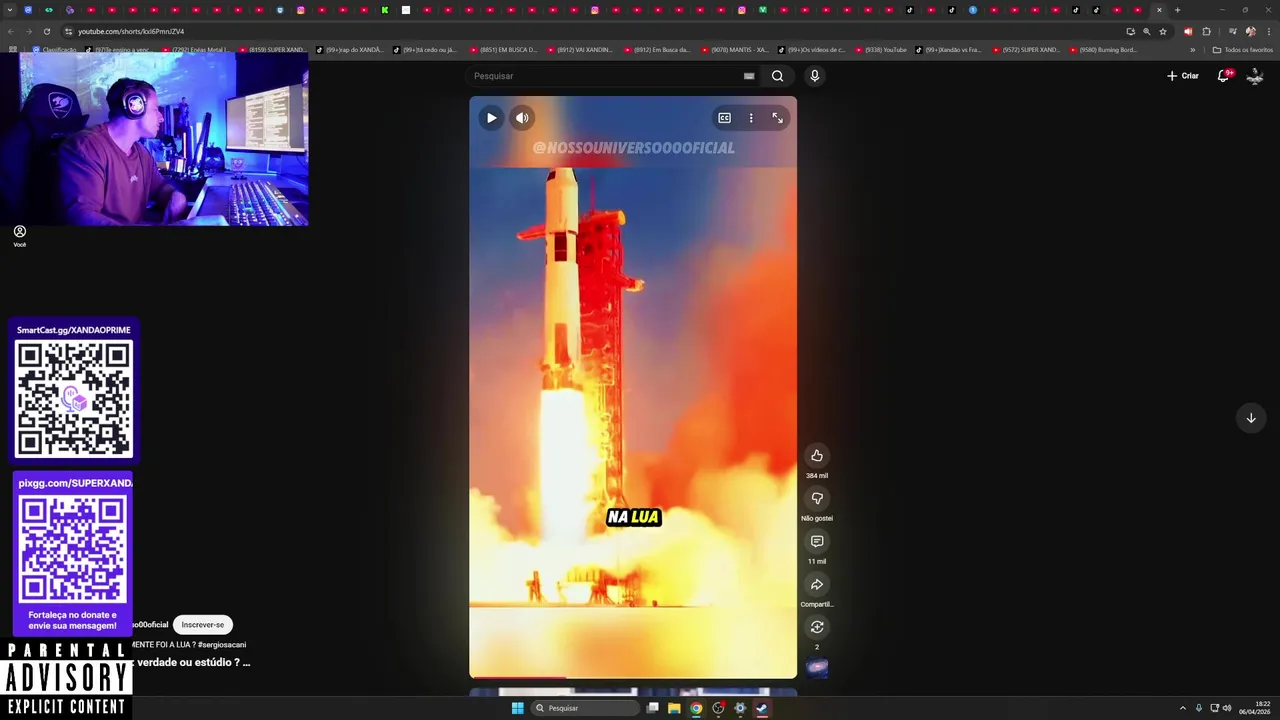
Task: Open the Todos os favoritos folder
Action: click(x=1243, y=50)
